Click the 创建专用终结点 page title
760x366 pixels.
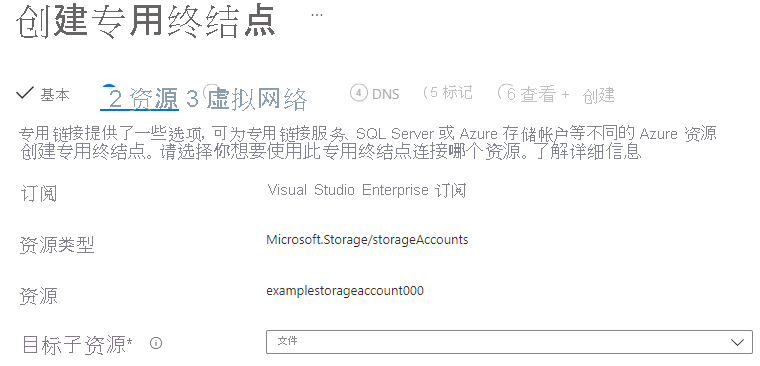pyautogui.click(x=146, y=22)
